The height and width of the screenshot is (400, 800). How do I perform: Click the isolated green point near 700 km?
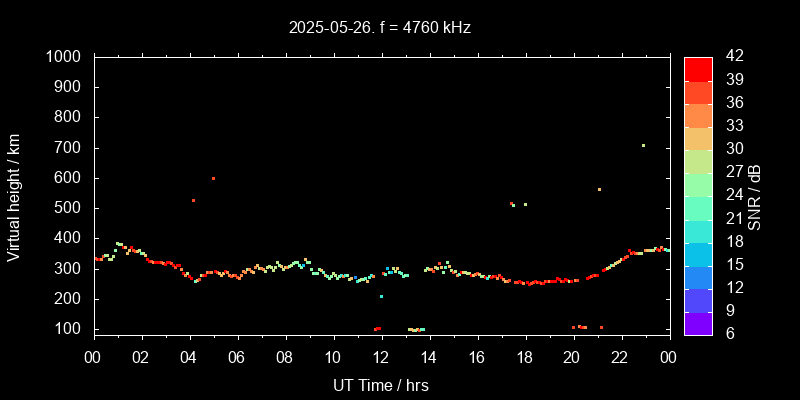(643, 146)
